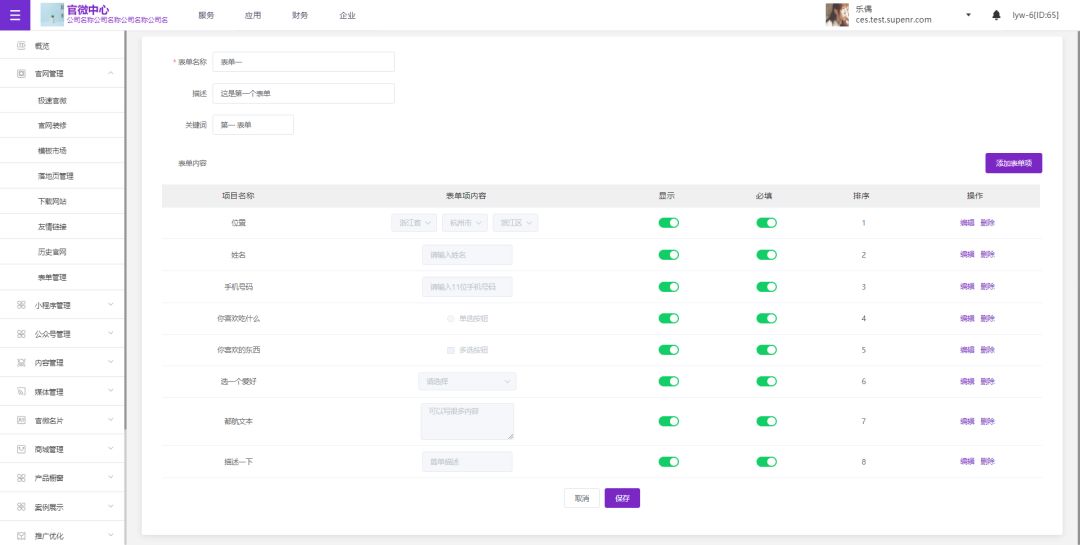Open the account dropdown arrow beside 乐偶

point(968,15)
